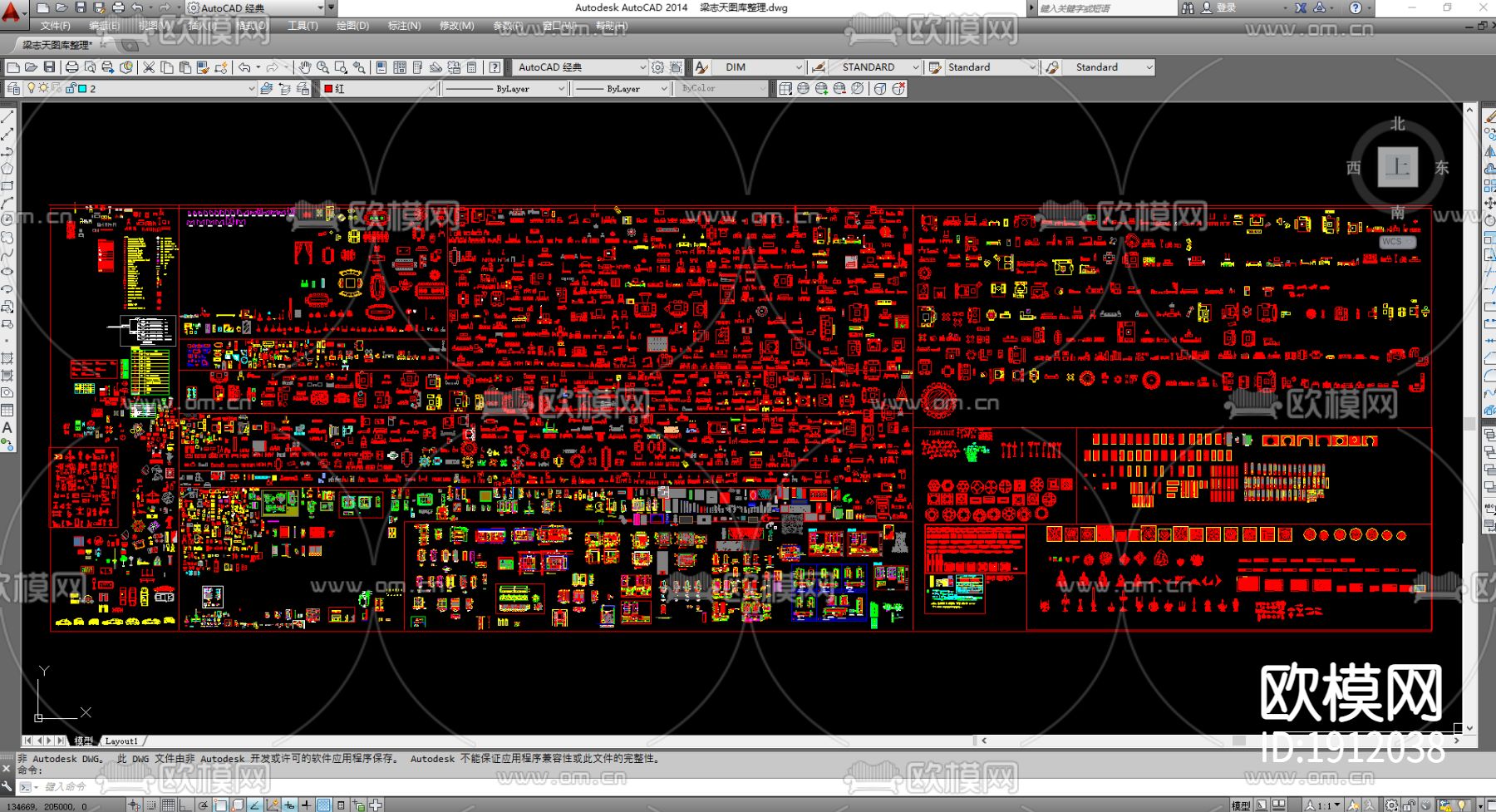This screenshot has width=1496, height=812.
Task: Click the Properties palette icon
Action: pos(381,67)
